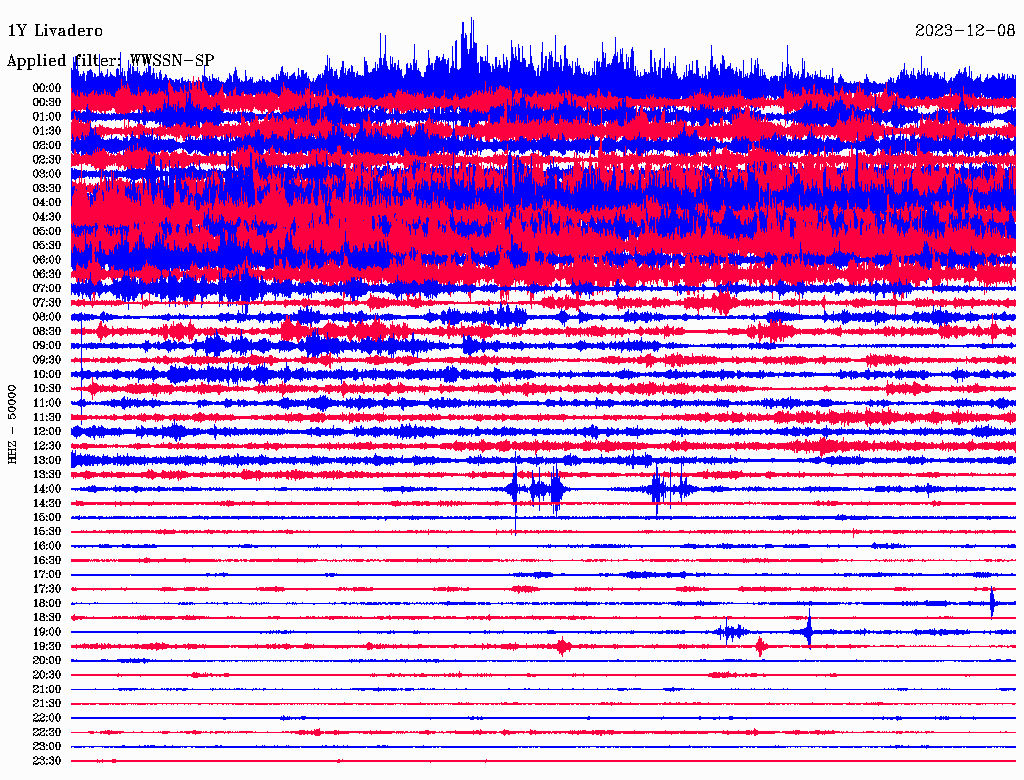The width and height of the screenshot is (1024, 780).
Task: Select the 22:00 time label
Action: click(46, 719)
